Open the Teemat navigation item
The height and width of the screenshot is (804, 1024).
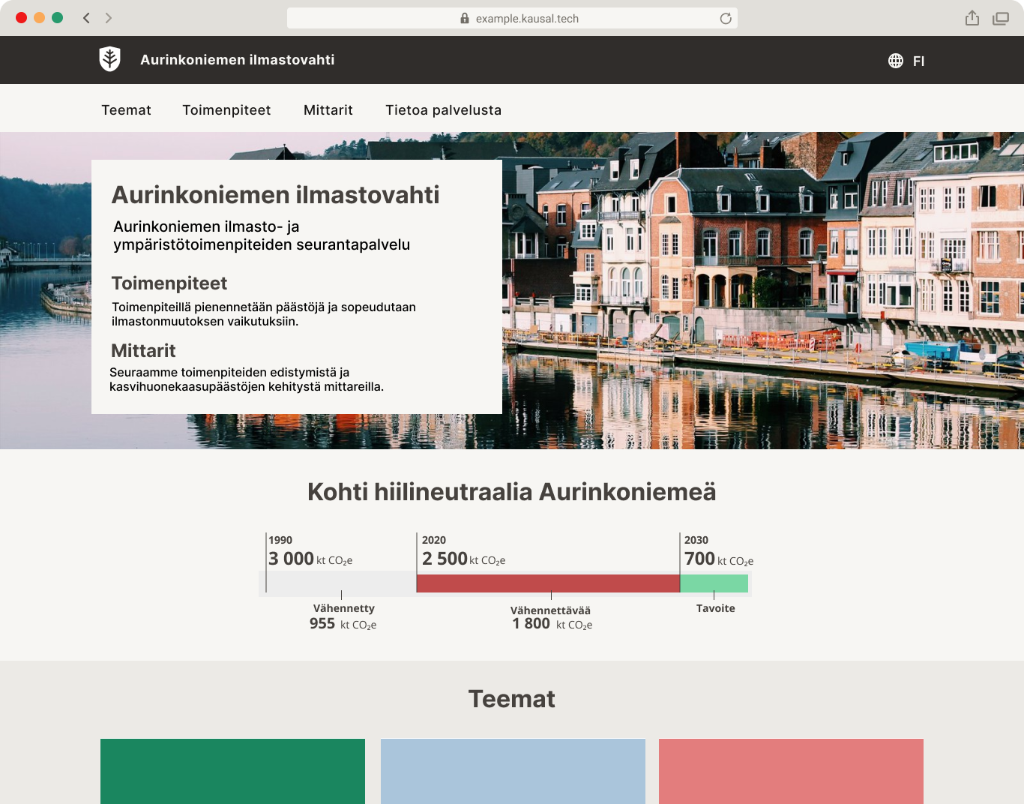(126, 110)
